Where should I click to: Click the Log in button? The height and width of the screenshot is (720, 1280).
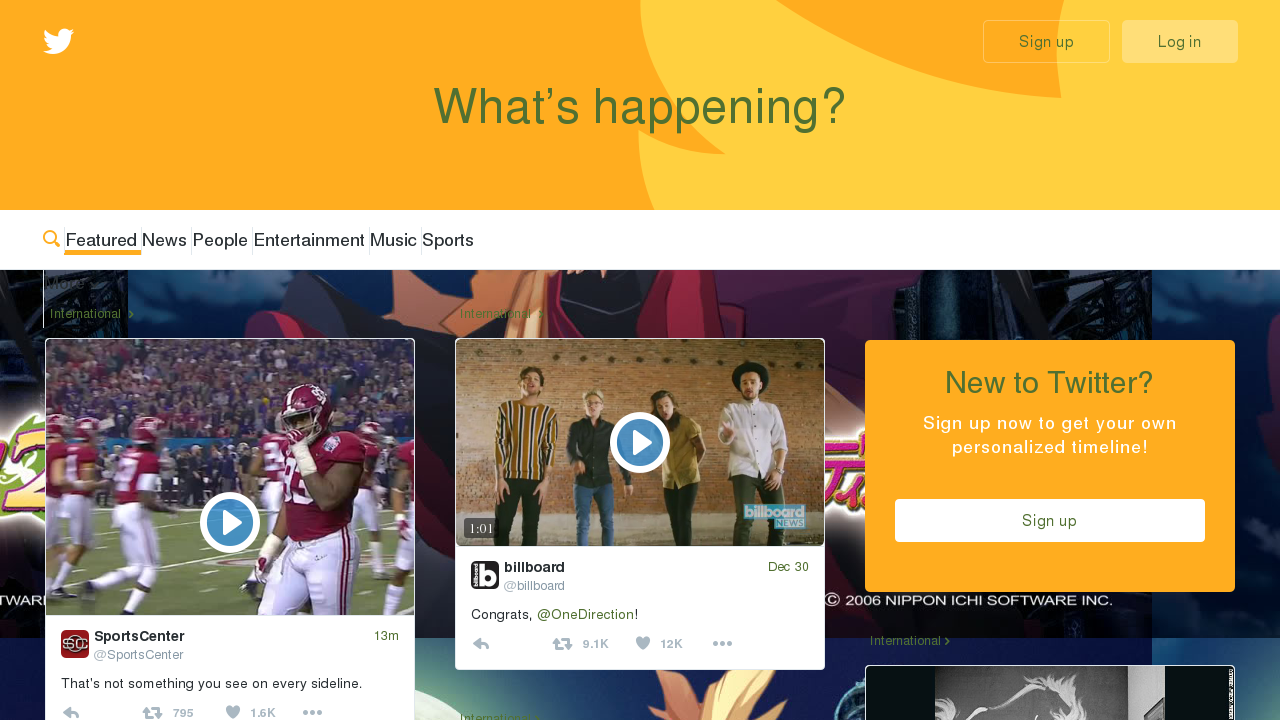(x=1180, y=42)
